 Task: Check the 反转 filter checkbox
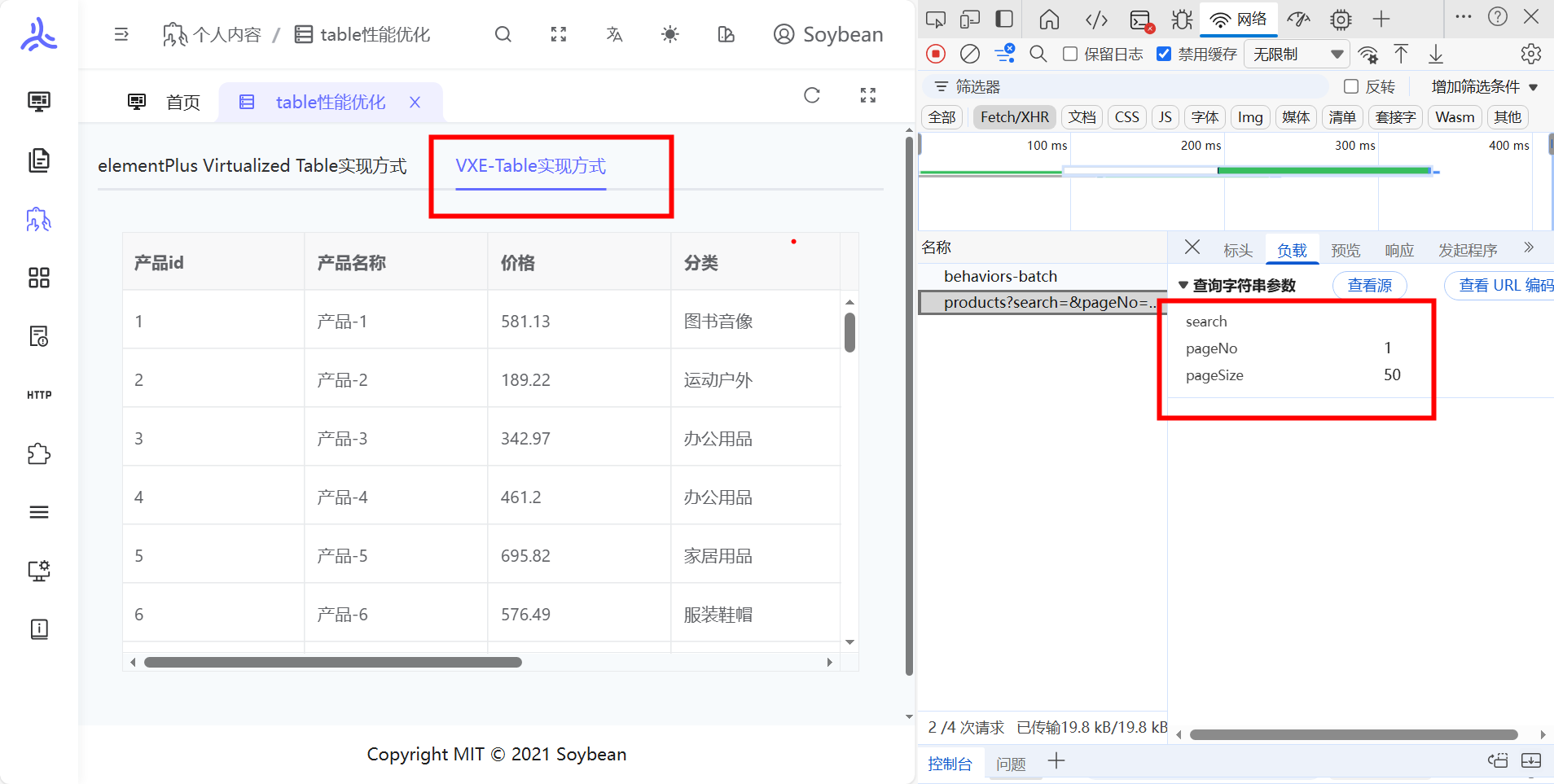point(1352,85)
